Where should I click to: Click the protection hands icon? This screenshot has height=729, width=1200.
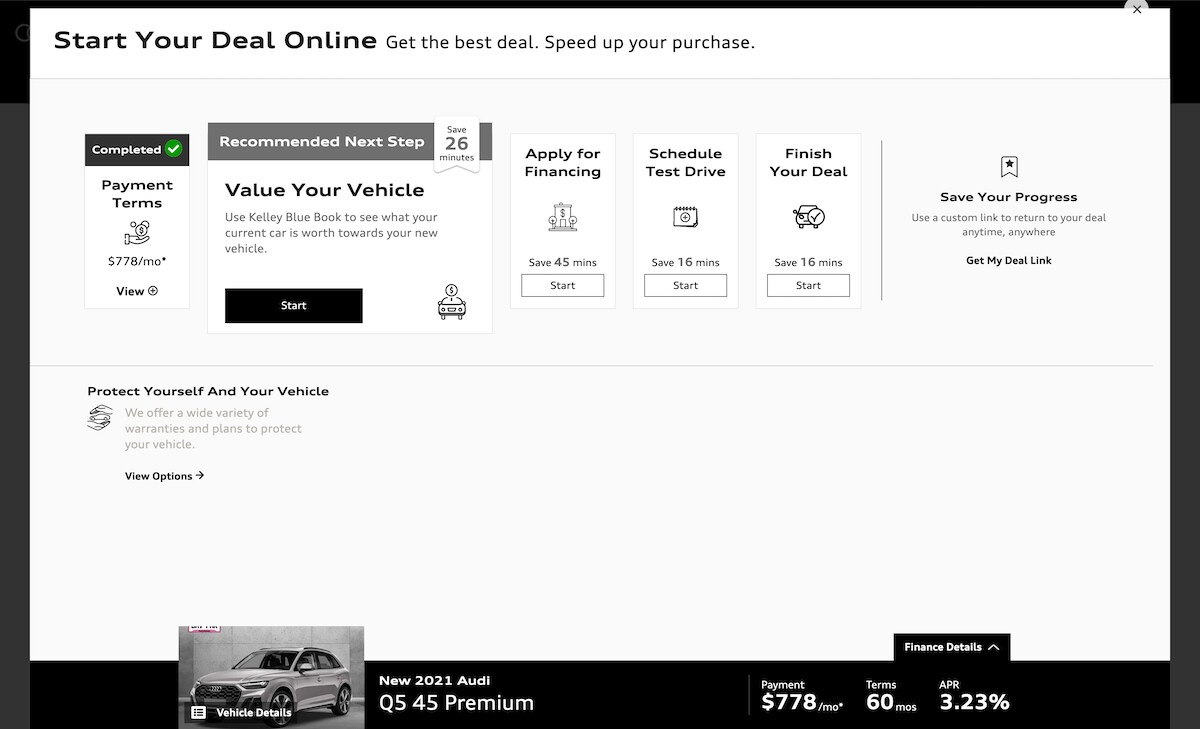100,419
